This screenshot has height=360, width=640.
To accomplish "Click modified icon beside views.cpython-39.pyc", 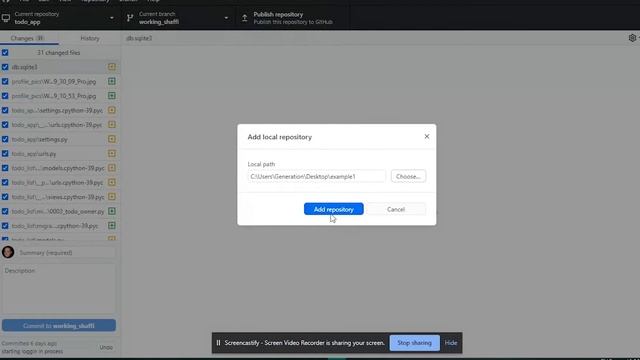I will (x=111, y=197).
